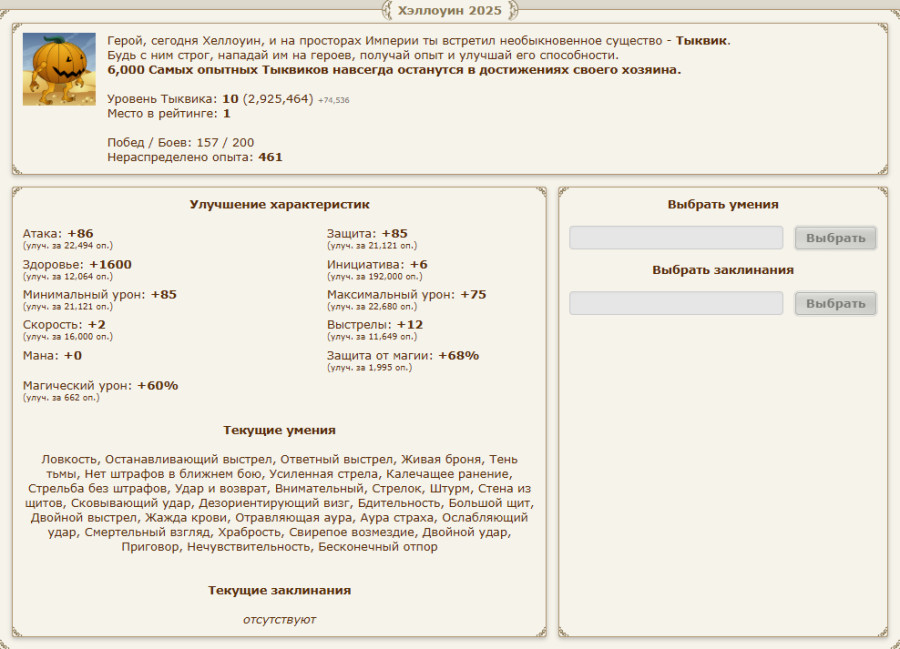This screenshot has height=649, width=900.
Task: Click the Хэллоуин 2025 title banner
Action: pos(449,11)
